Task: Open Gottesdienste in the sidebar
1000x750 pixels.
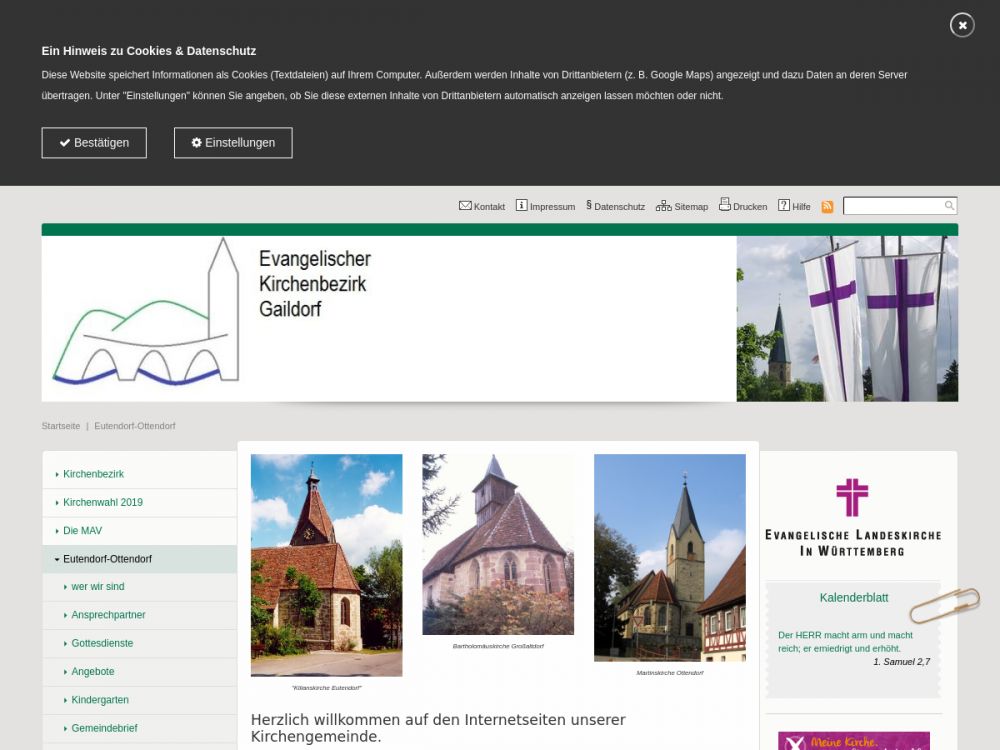Action: click(x=102, y=643)
